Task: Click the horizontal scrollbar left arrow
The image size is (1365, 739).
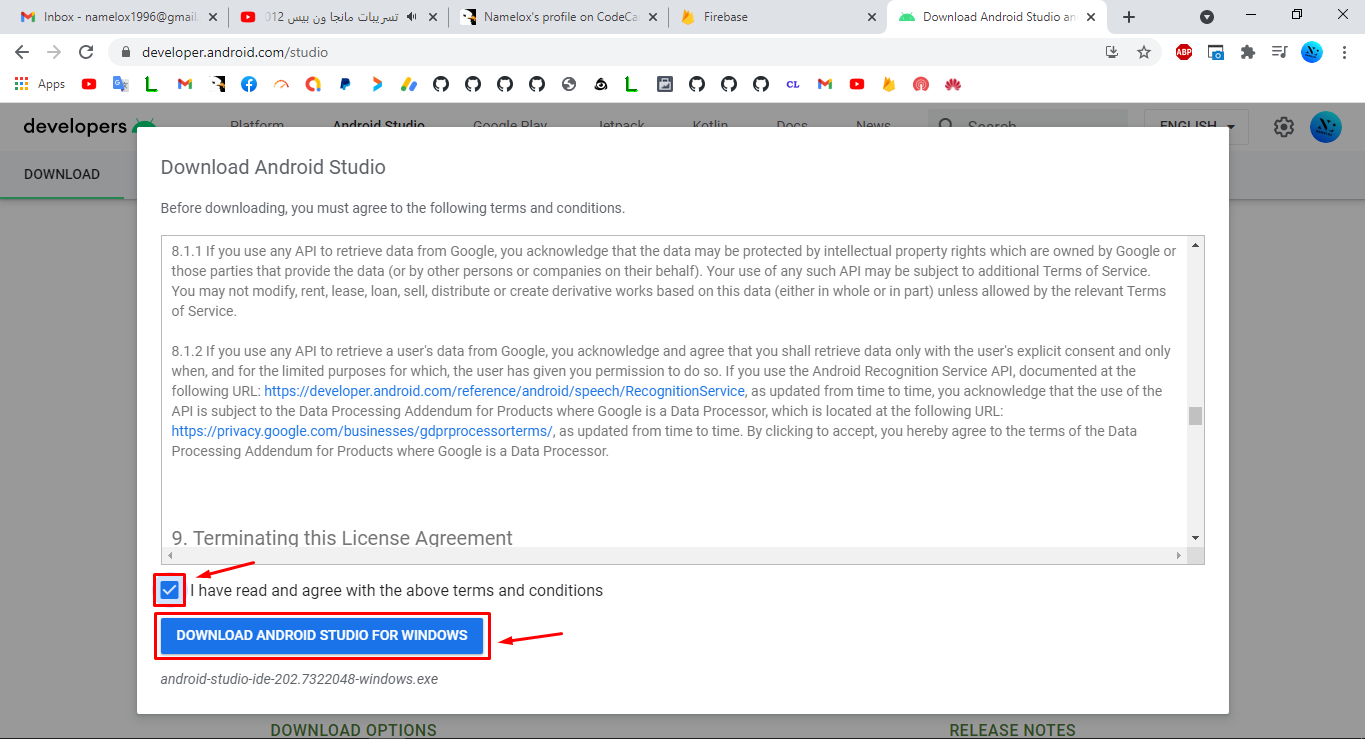Action: coord(169,555)
